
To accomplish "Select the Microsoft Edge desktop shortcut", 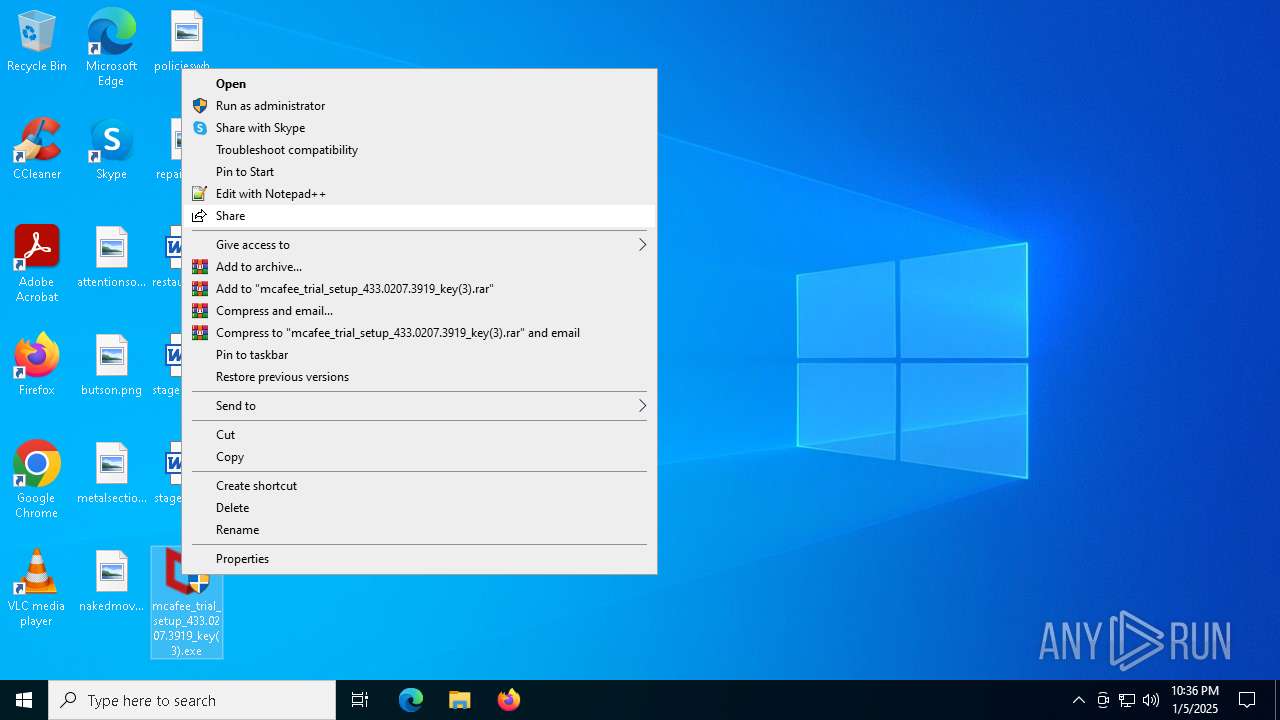I will 111,48.
